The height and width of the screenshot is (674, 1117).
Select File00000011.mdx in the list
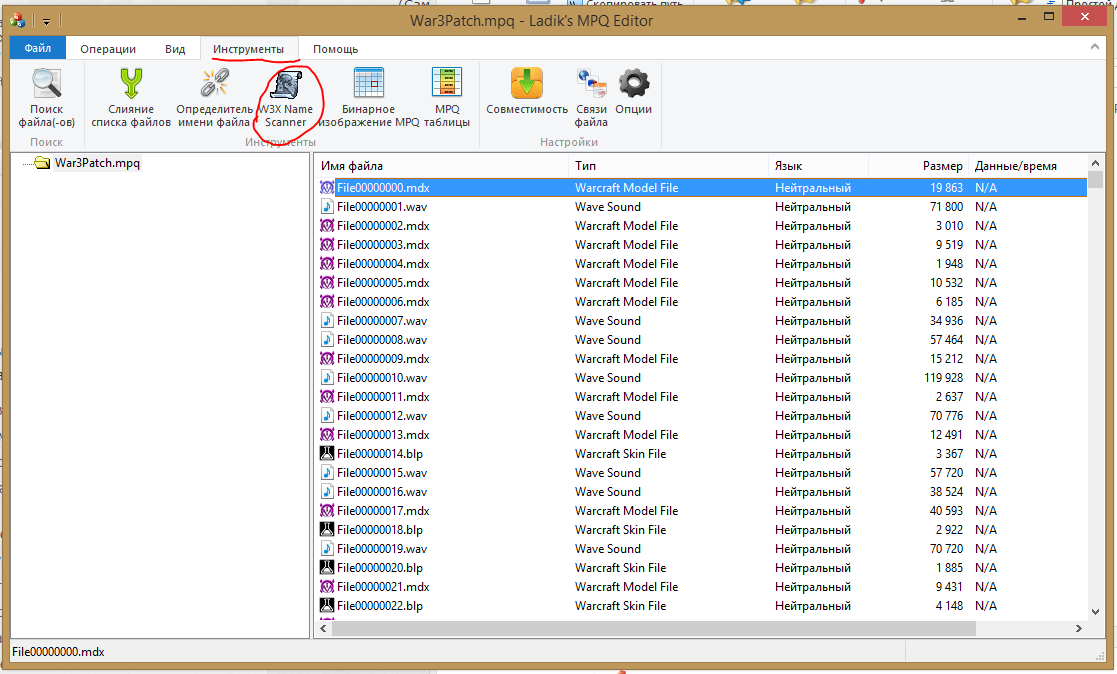pos(383,397)
